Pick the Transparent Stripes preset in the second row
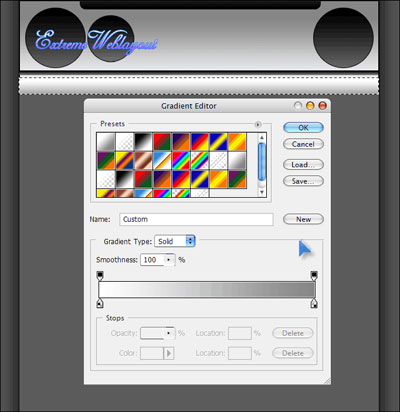This screenshot has height=412, width=400. pos(219,160)
